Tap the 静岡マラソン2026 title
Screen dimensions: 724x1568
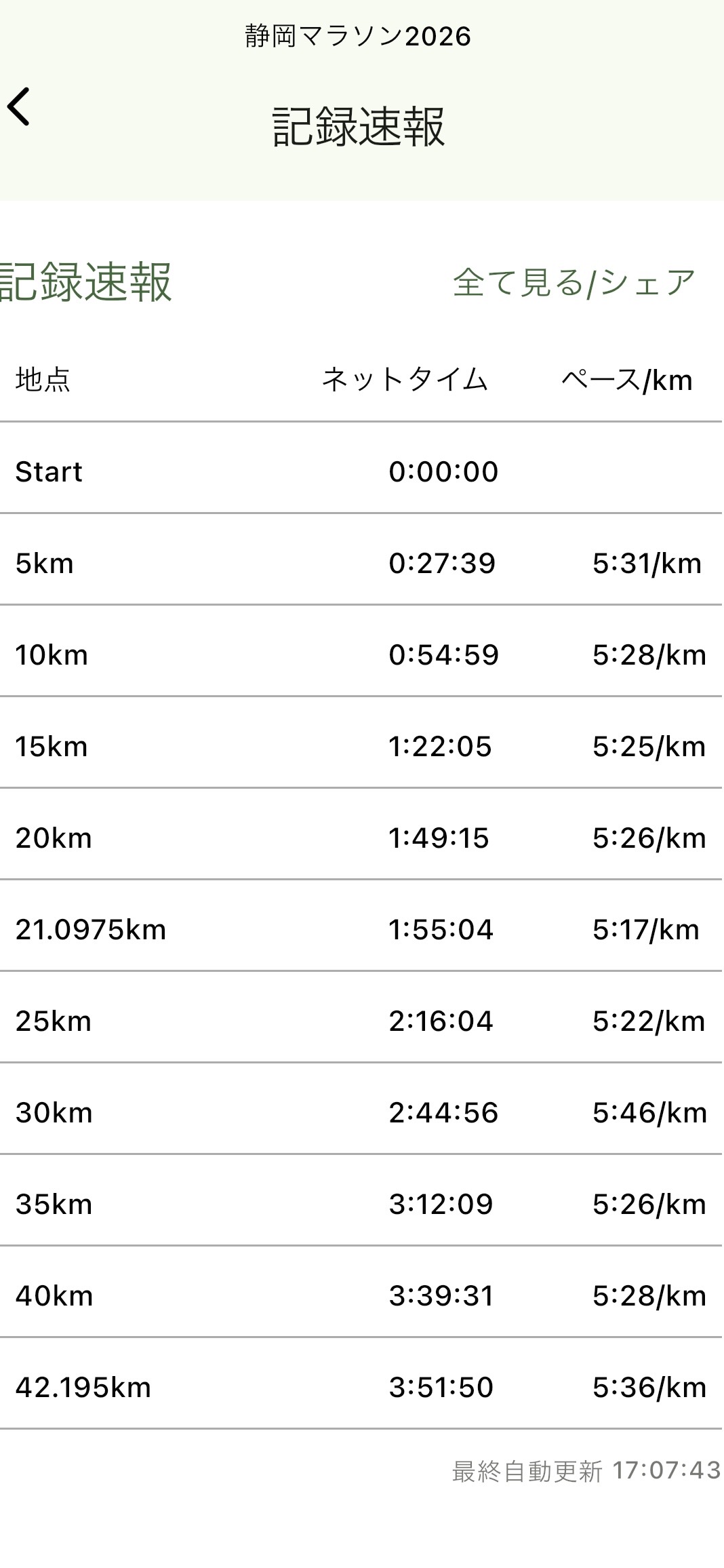358,37
